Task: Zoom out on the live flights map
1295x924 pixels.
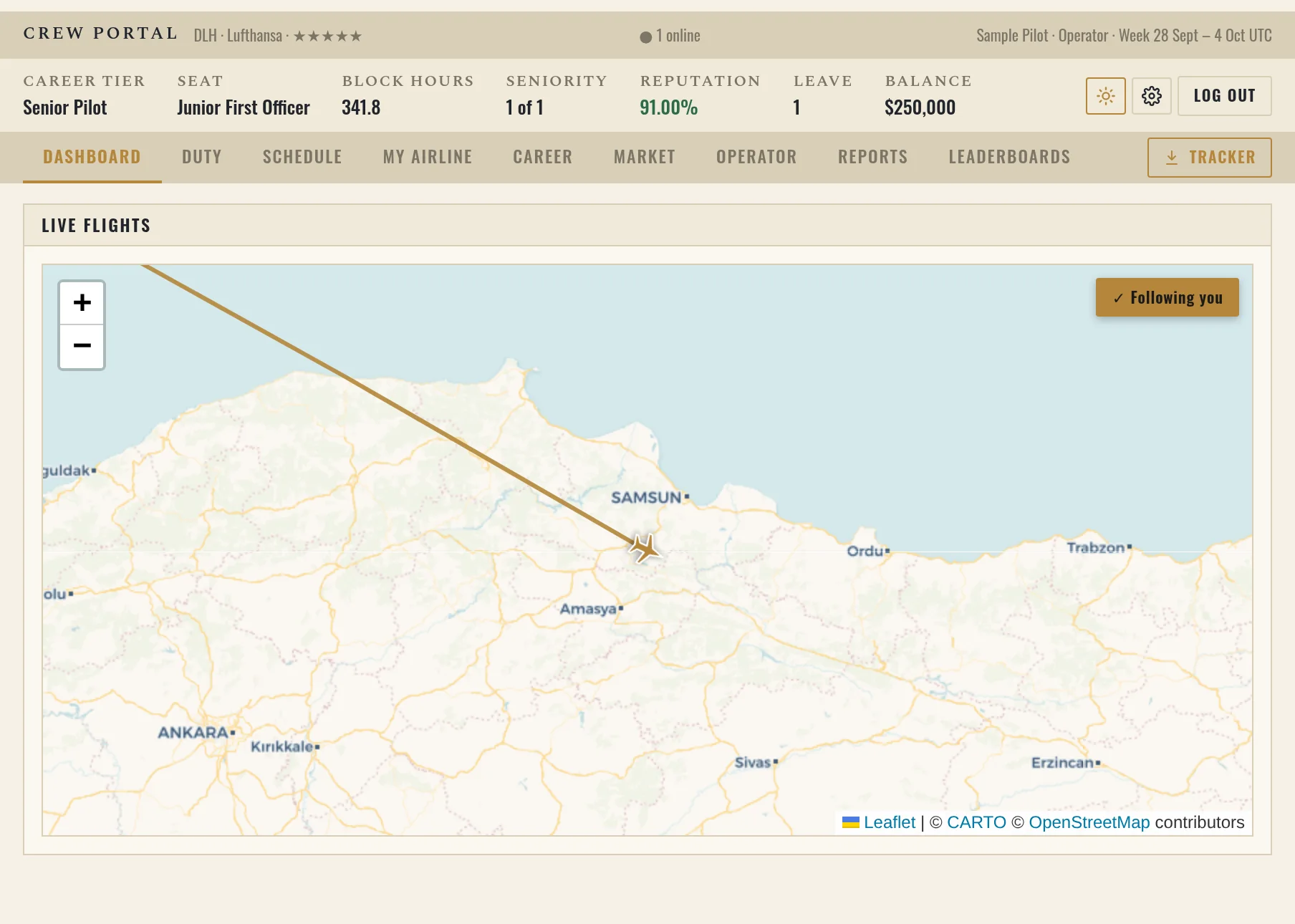Action: [82, 347]
